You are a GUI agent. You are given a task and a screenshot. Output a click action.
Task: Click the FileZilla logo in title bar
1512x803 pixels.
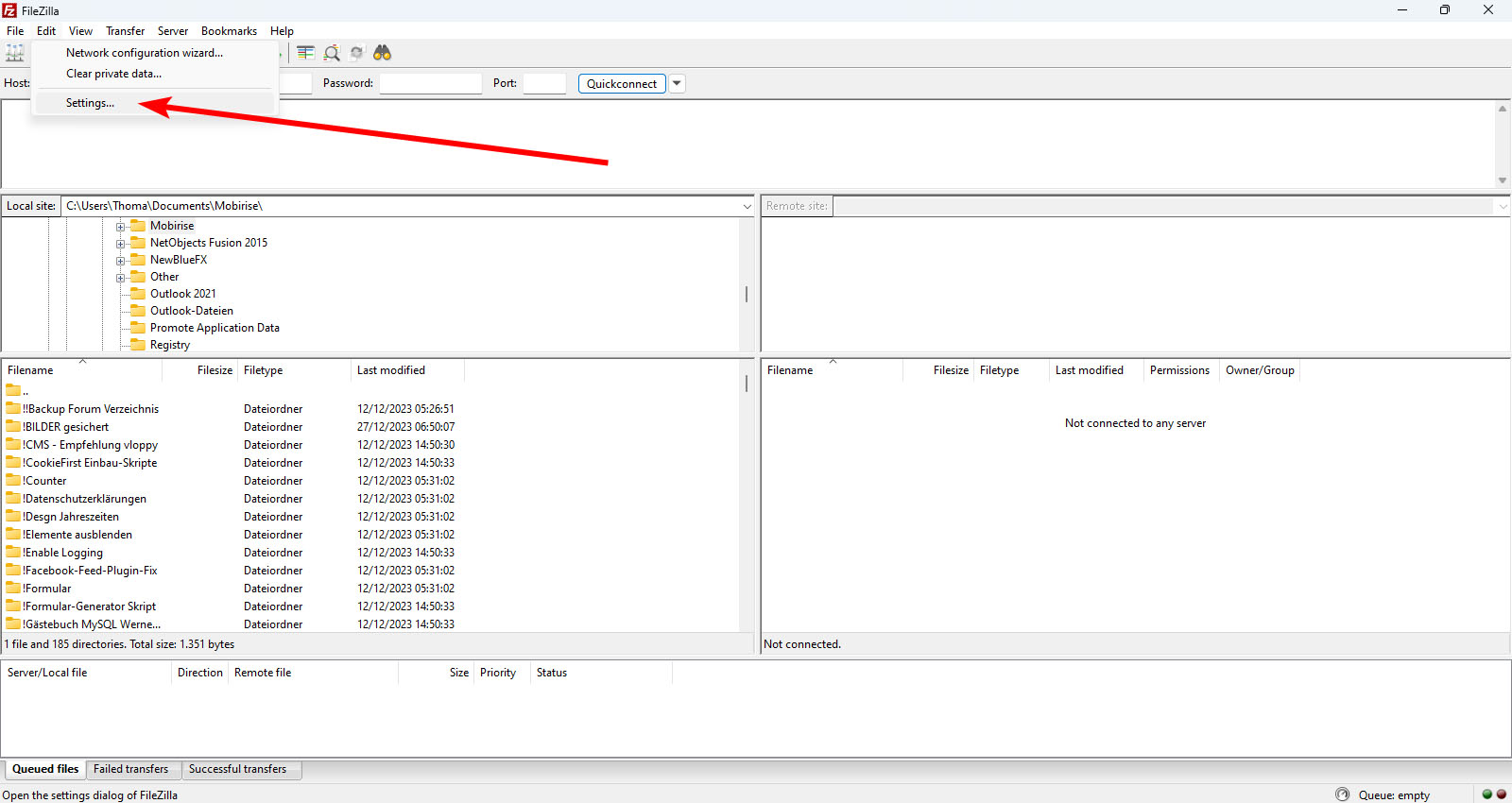click(x=9, y=10)
